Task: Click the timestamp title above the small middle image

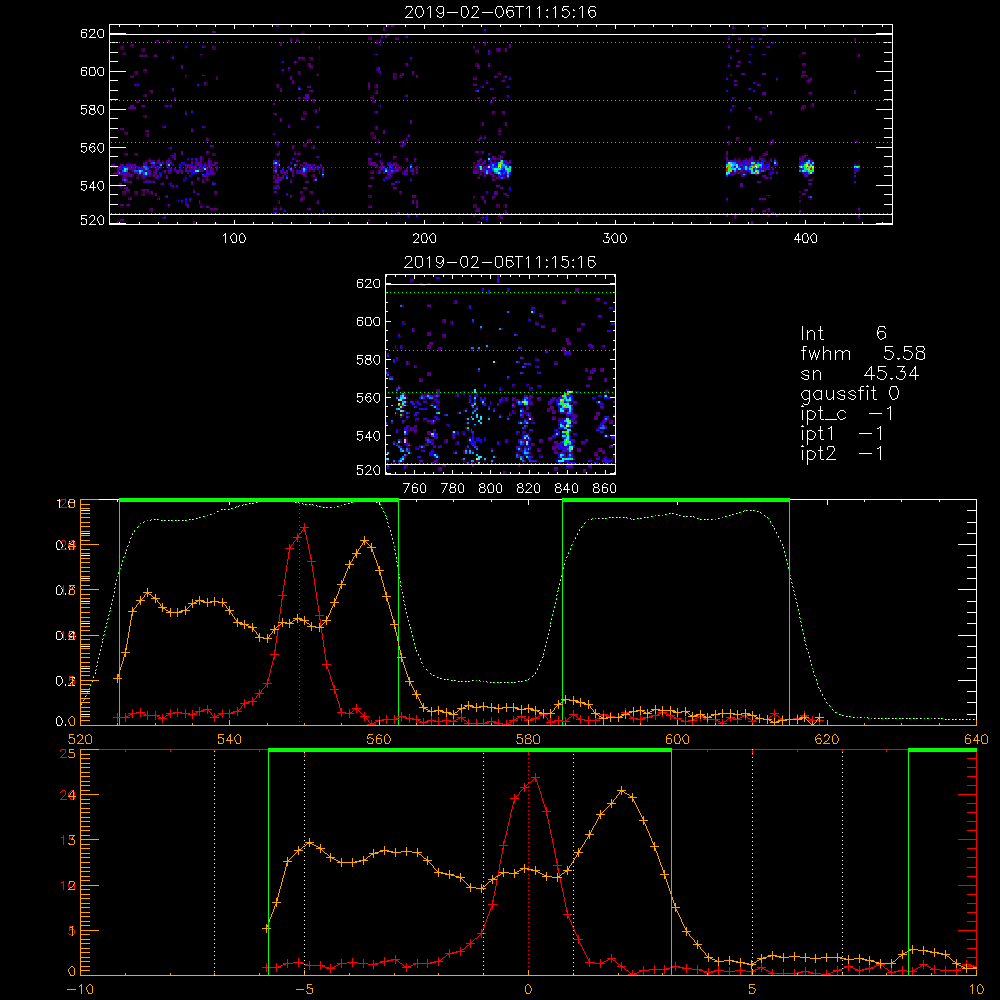Action: click(x=500, y=262)
